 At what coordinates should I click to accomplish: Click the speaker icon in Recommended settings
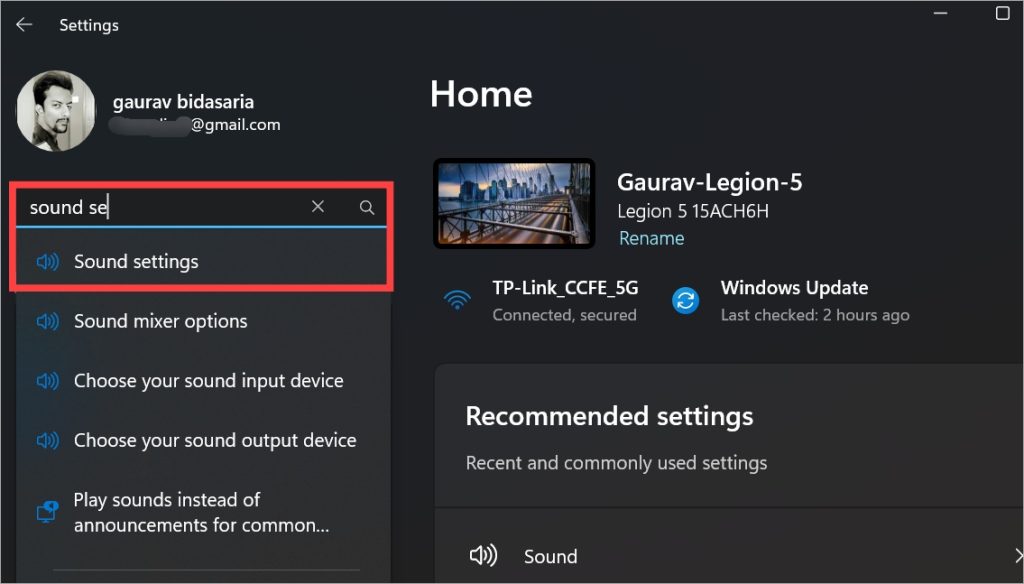coord(483,555)
